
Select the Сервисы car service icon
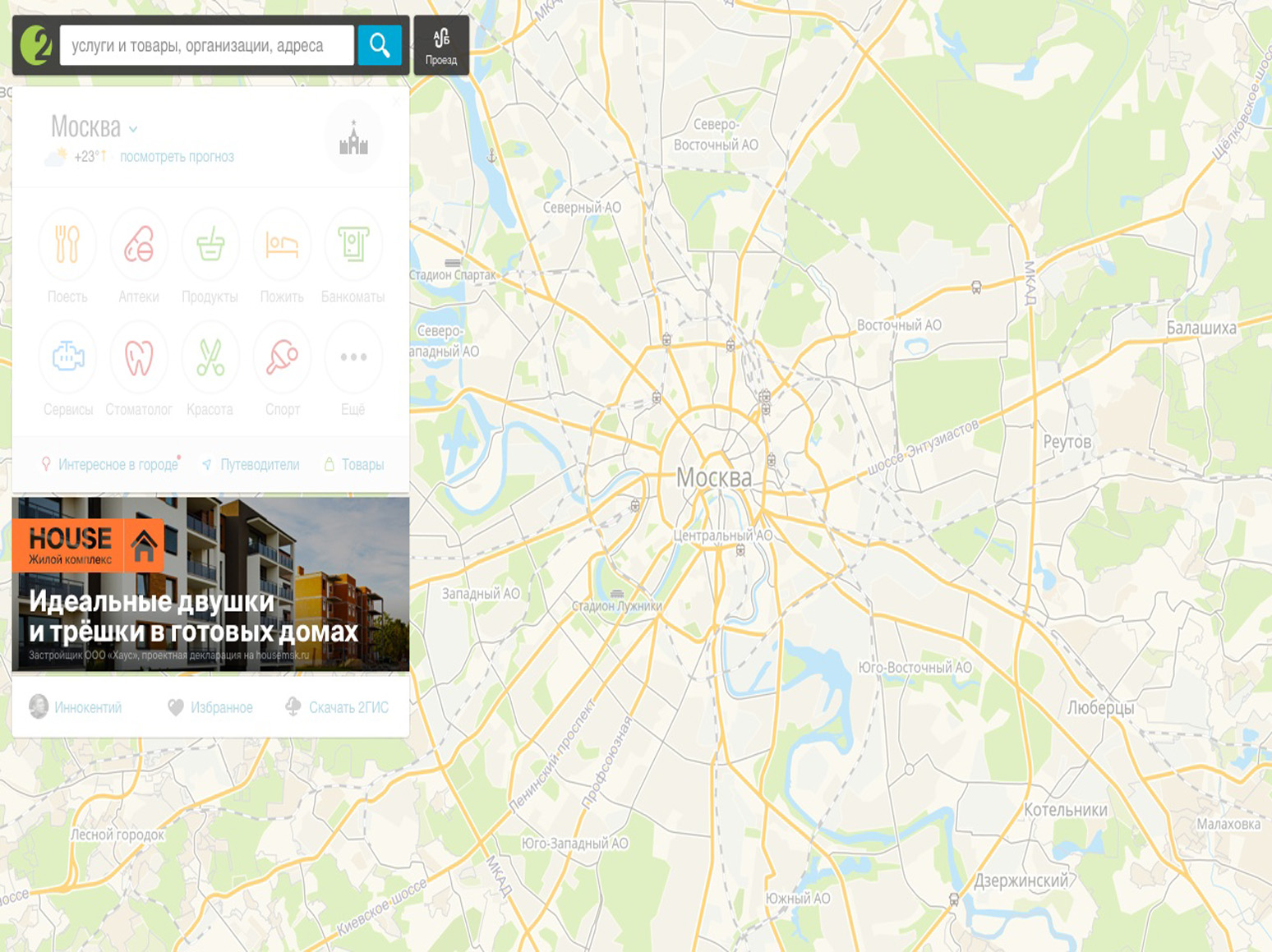67,357
